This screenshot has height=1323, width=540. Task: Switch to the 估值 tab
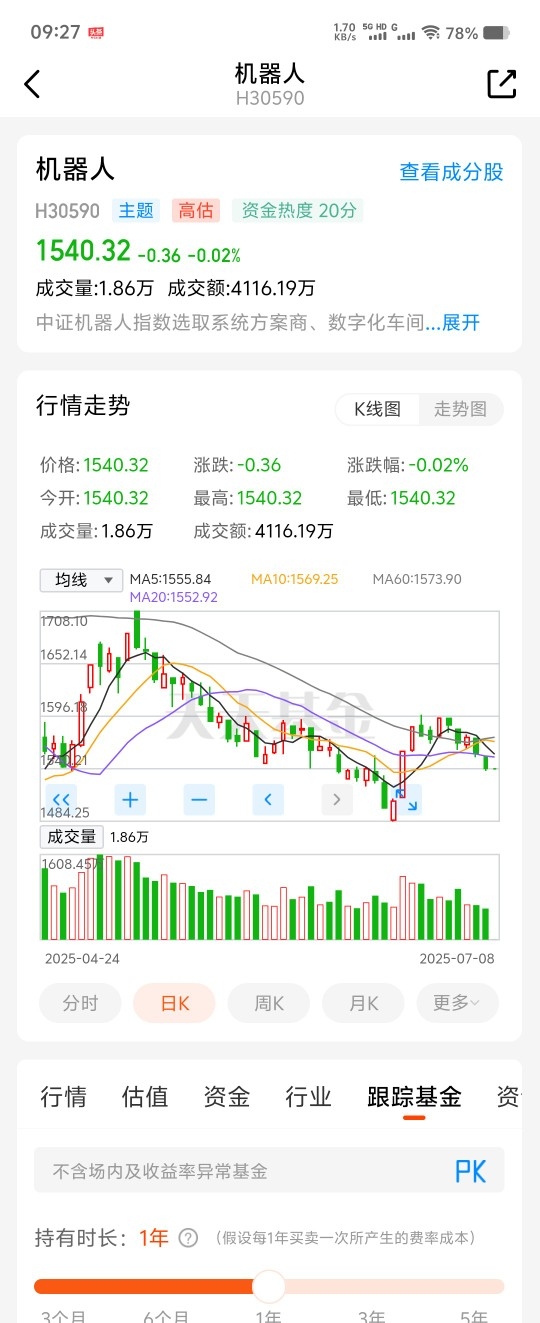pos(145,1097)
